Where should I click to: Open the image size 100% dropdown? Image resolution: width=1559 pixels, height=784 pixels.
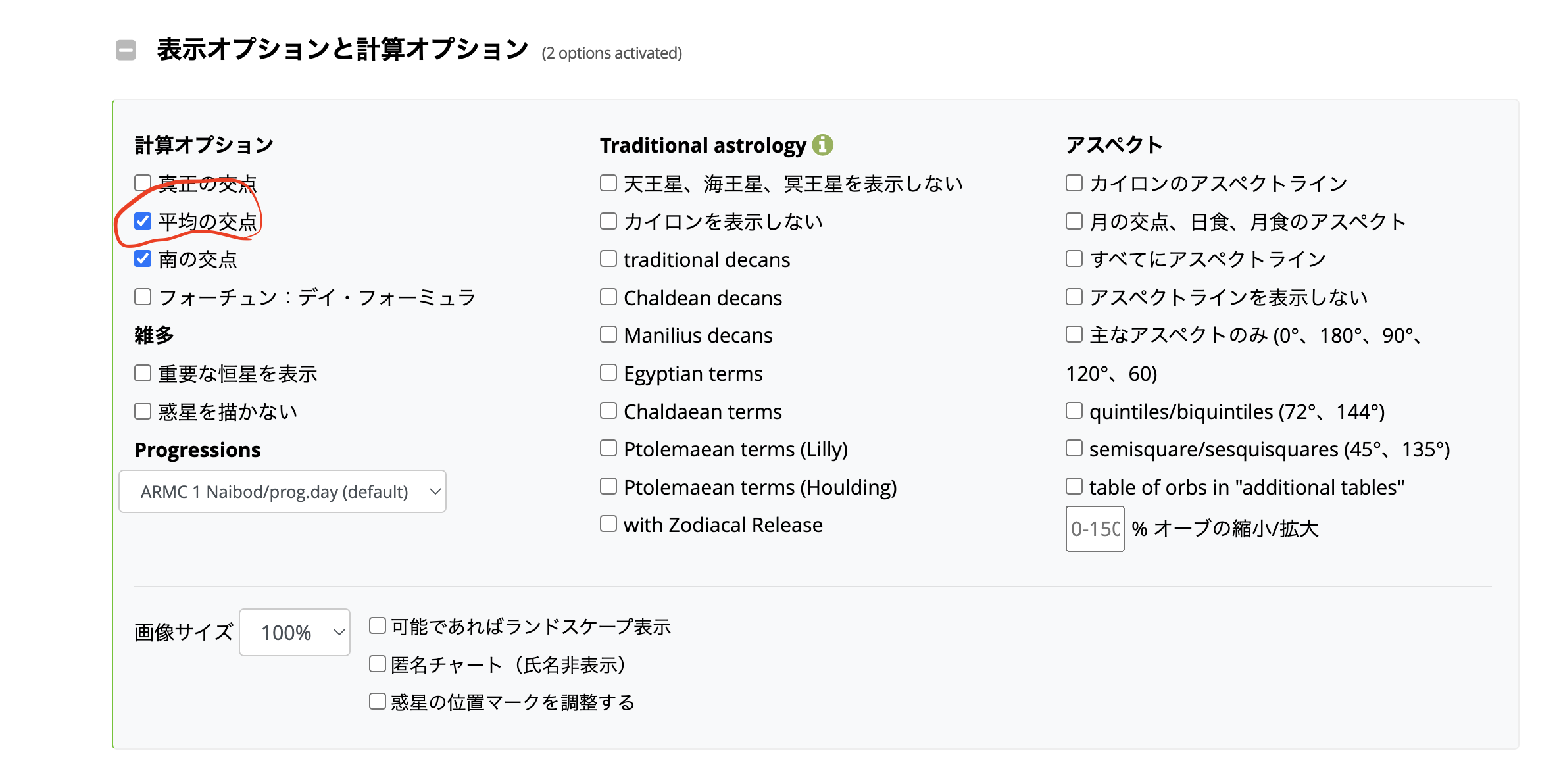(x=294, y=632)
